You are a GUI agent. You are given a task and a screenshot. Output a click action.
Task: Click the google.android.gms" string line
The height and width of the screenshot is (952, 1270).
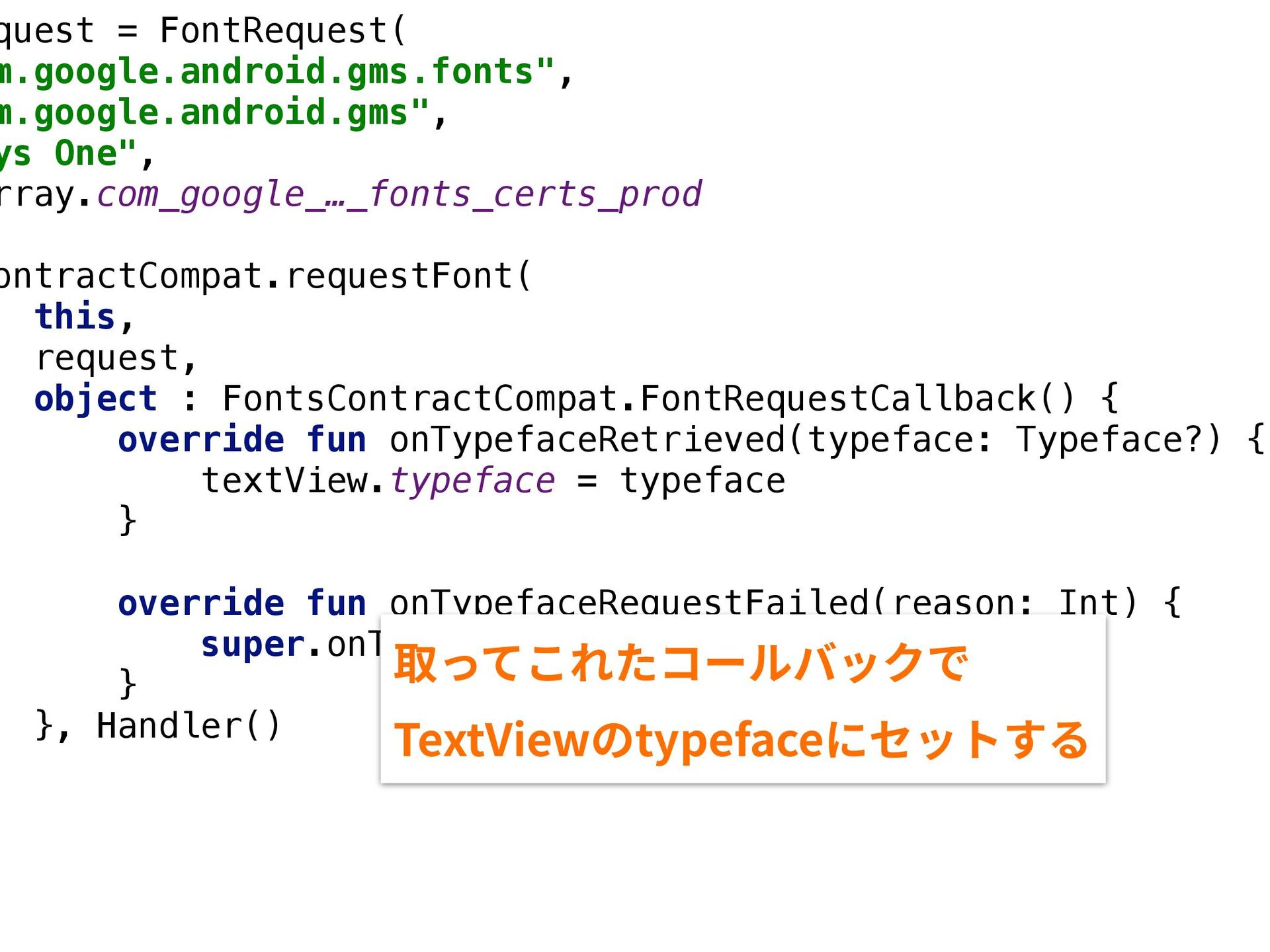pos(224,113)
